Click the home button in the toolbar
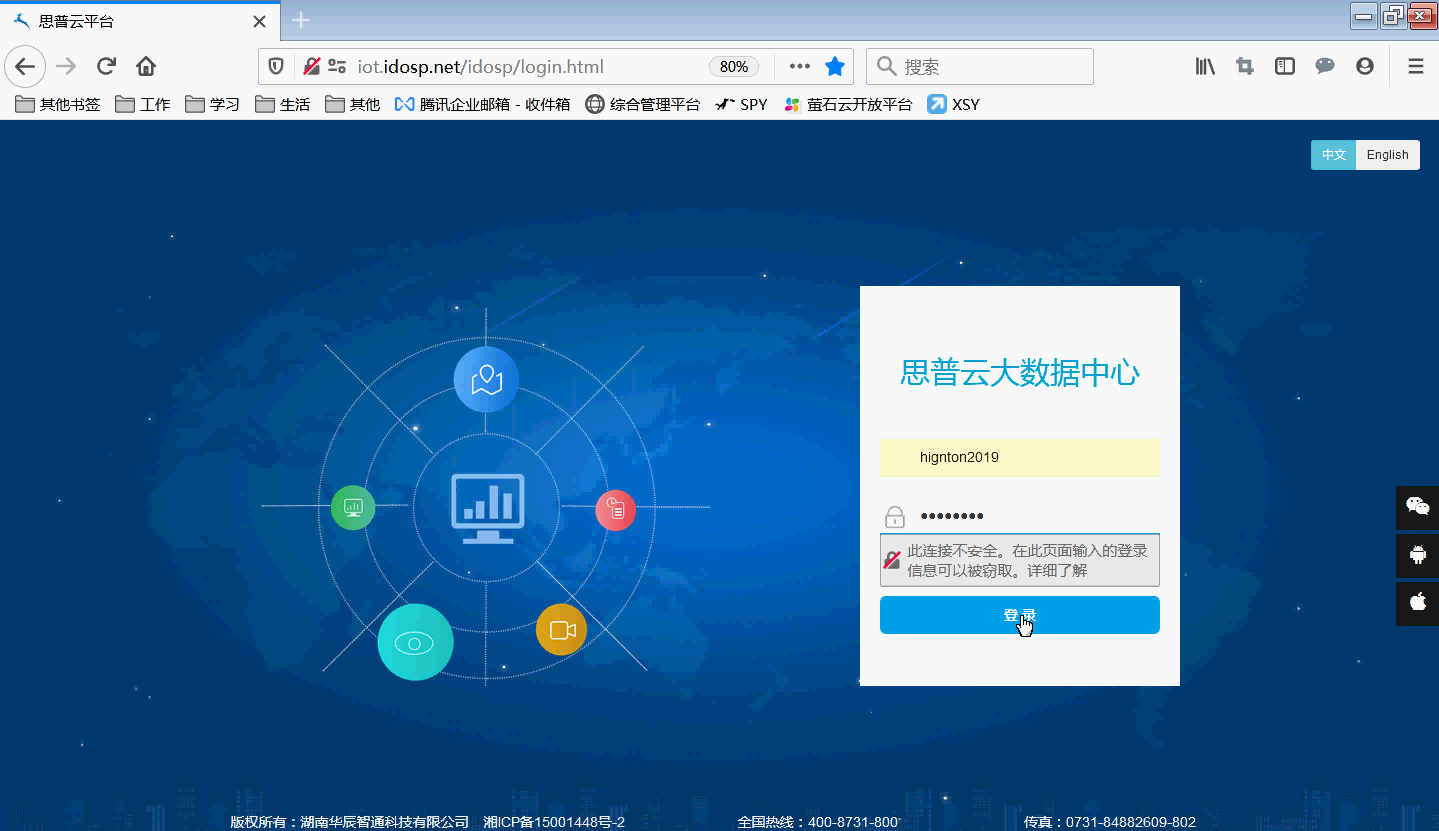 tap(144, 66)
